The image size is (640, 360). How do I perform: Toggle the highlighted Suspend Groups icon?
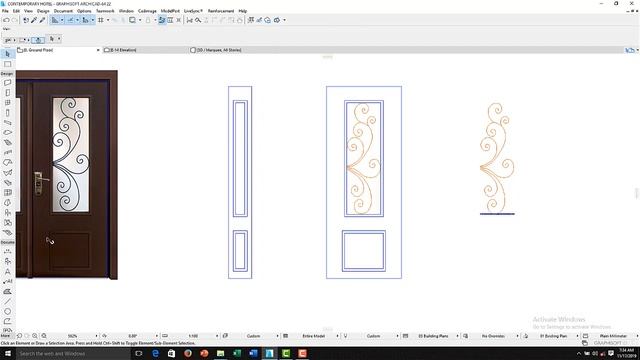(x=162, y=20)
